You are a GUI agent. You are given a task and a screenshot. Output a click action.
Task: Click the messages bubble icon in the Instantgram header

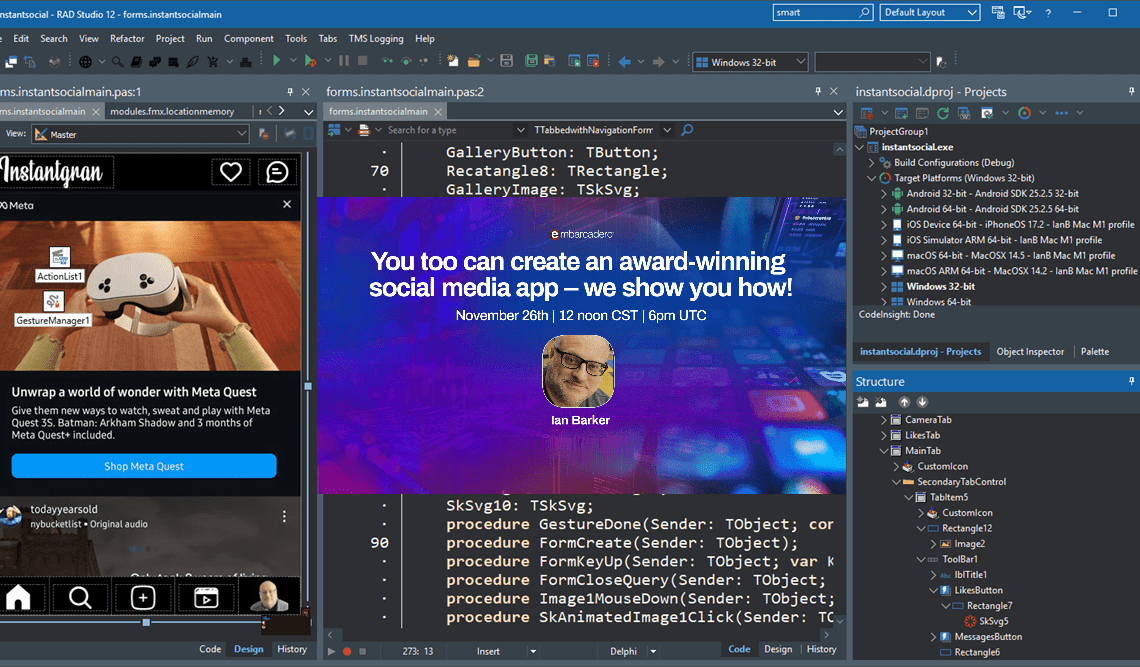277,172
